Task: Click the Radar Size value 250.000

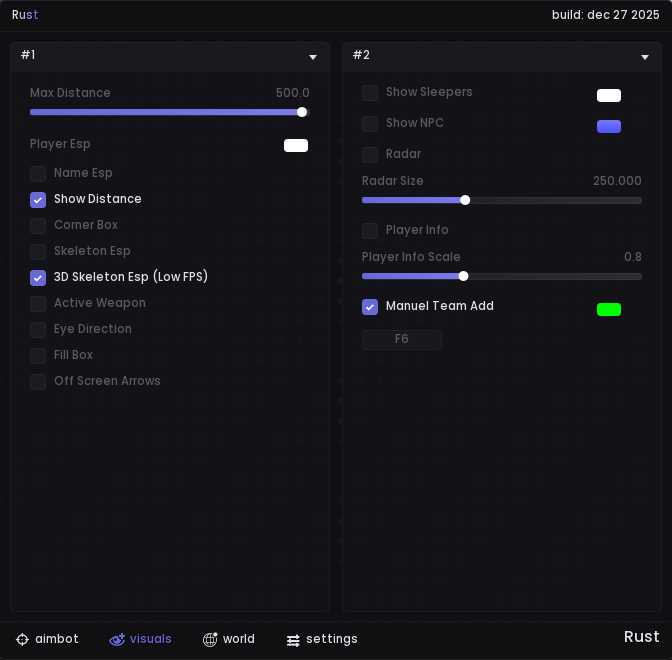Action: 617,181
